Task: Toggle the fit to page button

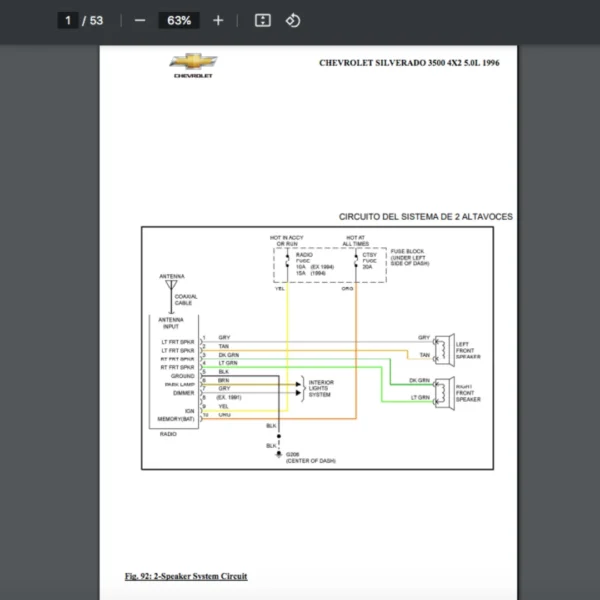Action: 262,20
